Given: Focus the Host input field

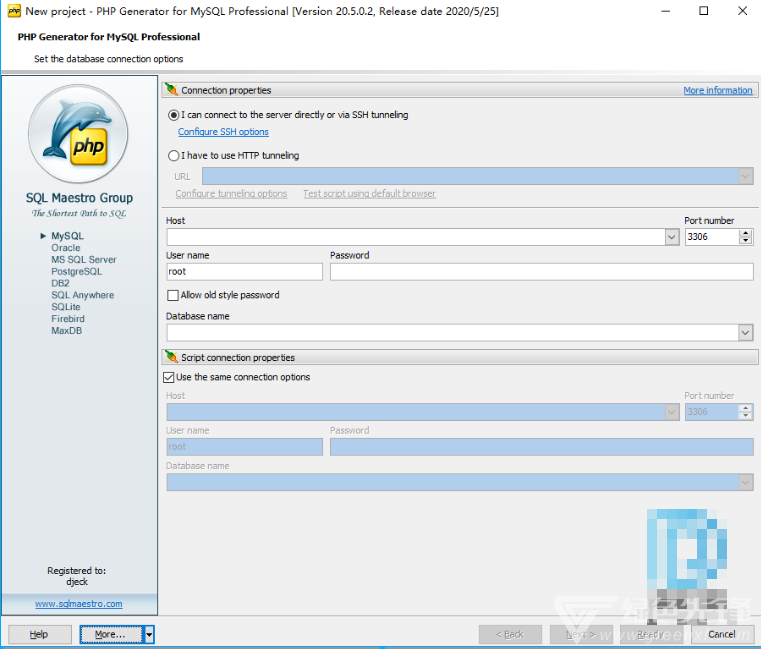Looking at the screenshot, I should point(416,237).
